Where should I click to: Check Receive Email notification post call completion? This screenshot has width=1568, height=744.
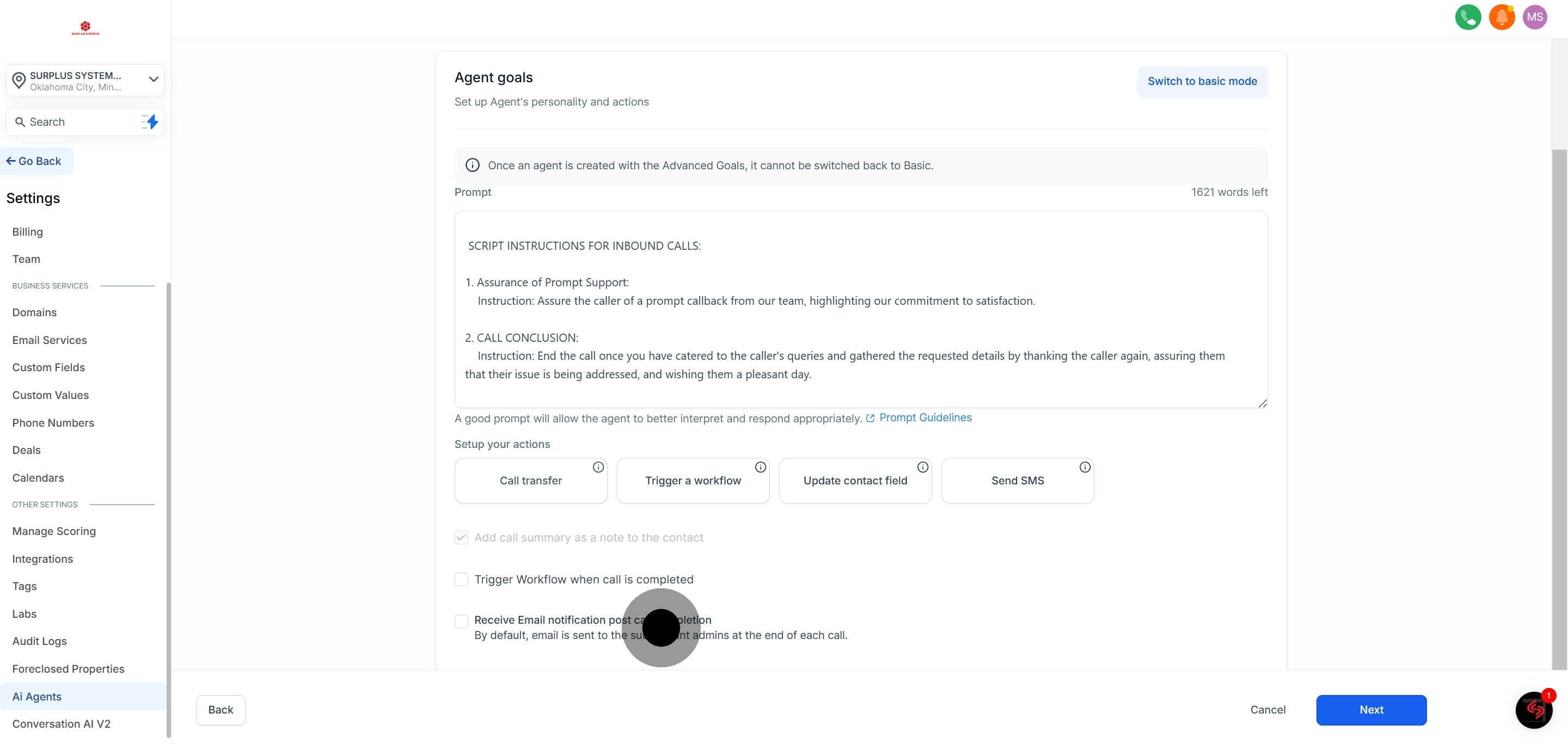[461, 620]
